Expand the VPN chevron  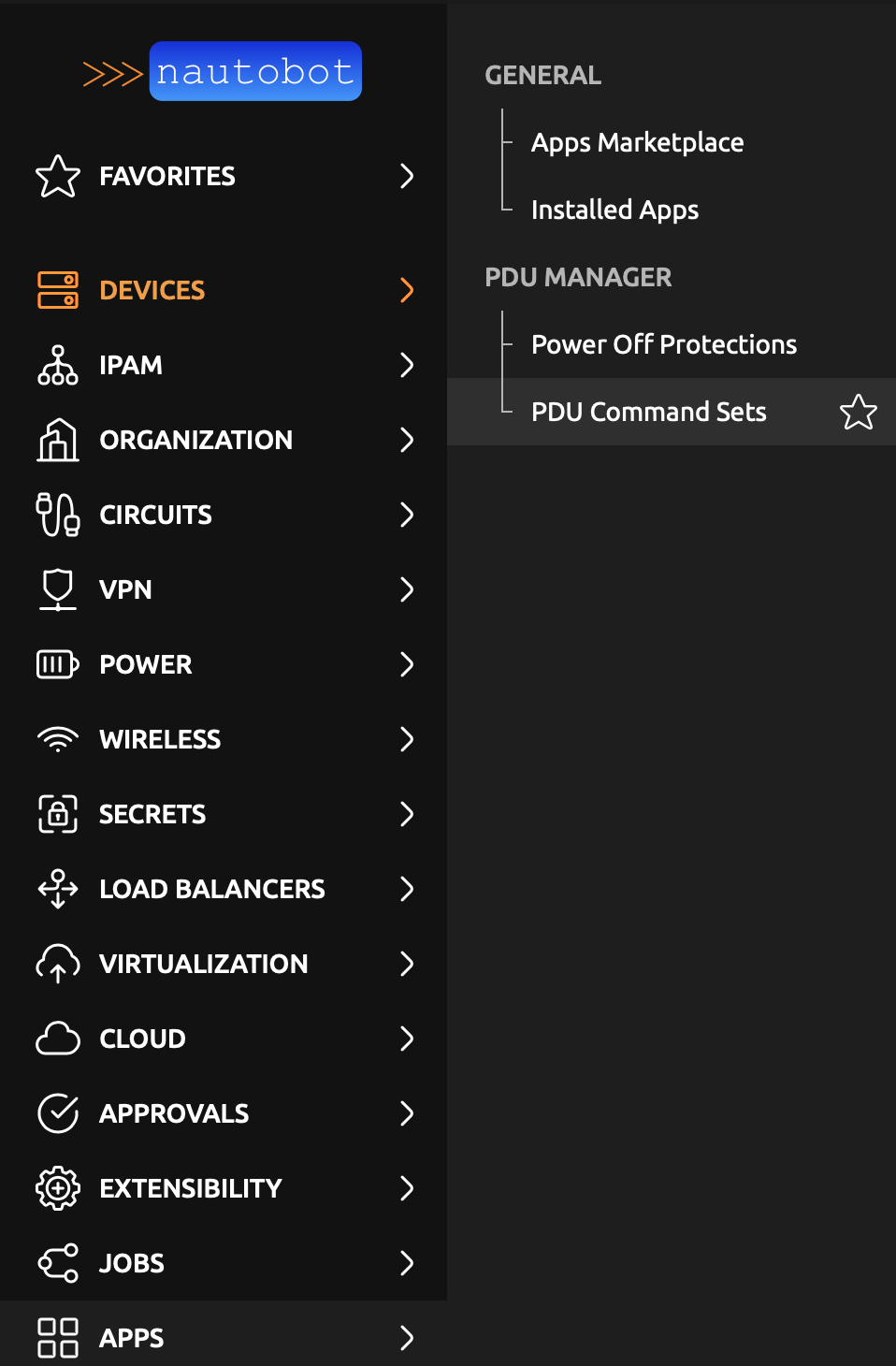(407, 589)
